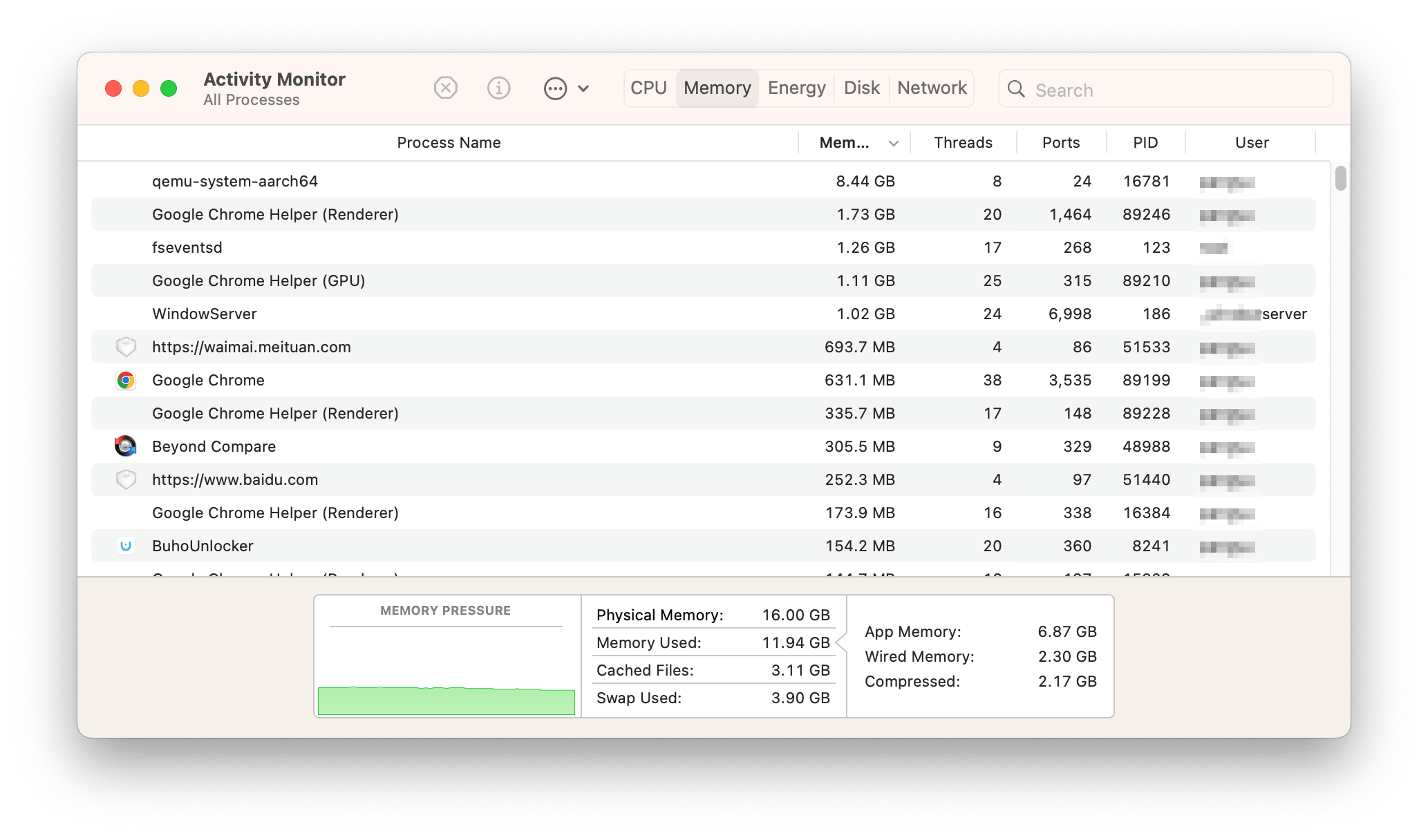Click the server user cell for WindowServer
The image size is (1428, 840).
point(1254,314)
